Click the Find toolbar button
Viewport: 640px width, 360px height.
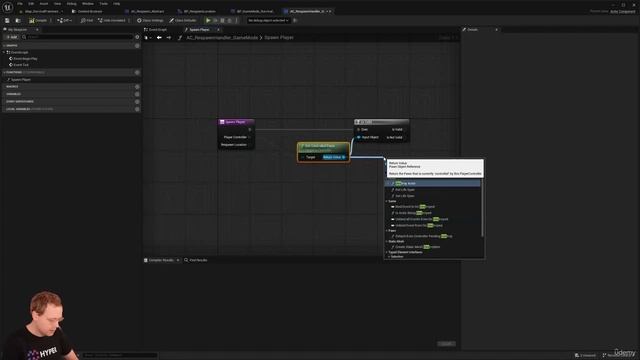[87, 20]
